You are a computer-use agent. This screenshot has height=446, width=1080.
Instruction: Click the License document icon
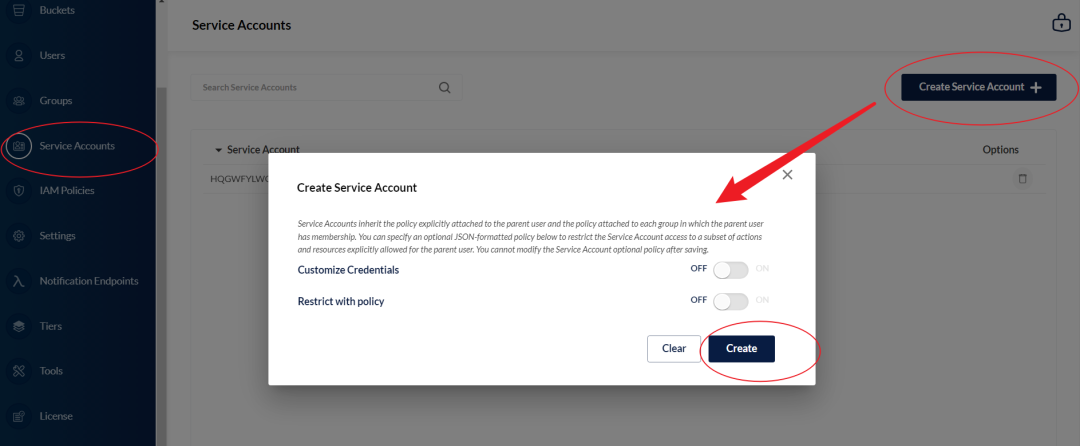[x=19, y=416]
